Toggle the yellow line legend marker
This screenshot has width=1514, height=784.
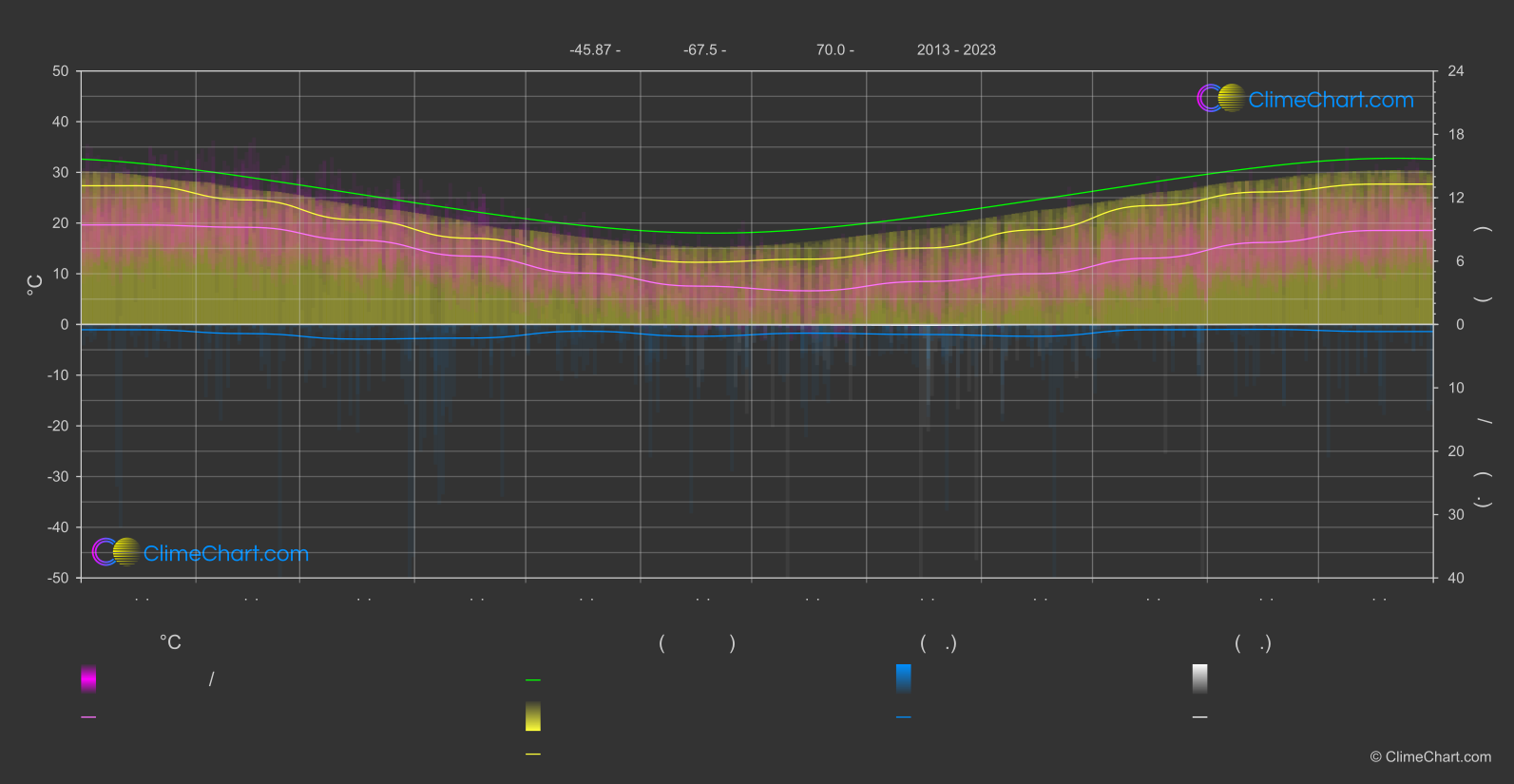pos(533,755)
